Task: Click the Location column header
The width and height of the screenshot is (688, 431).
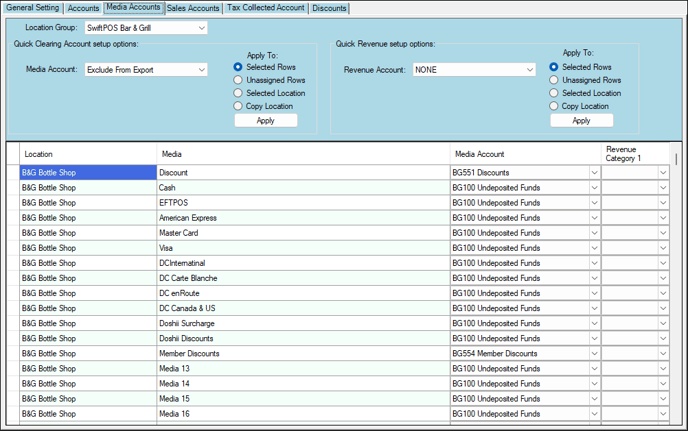Action: [88, 154]
